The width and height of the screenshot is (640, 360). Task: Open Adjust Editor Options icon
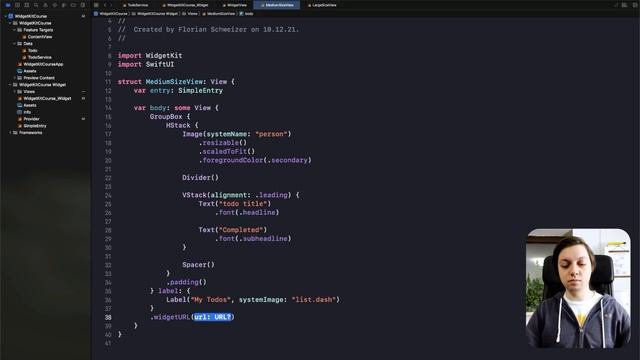624,5
